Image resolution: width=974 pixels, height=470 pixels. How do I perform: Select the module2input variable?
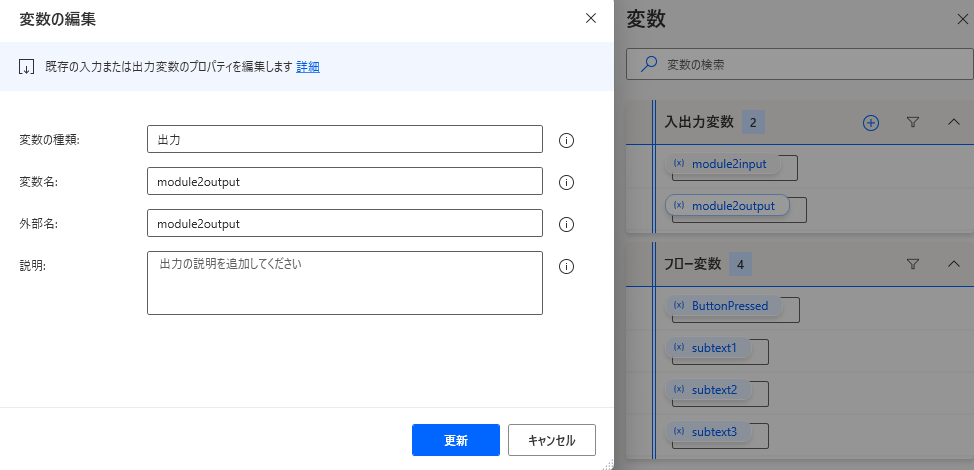point(723,165)
